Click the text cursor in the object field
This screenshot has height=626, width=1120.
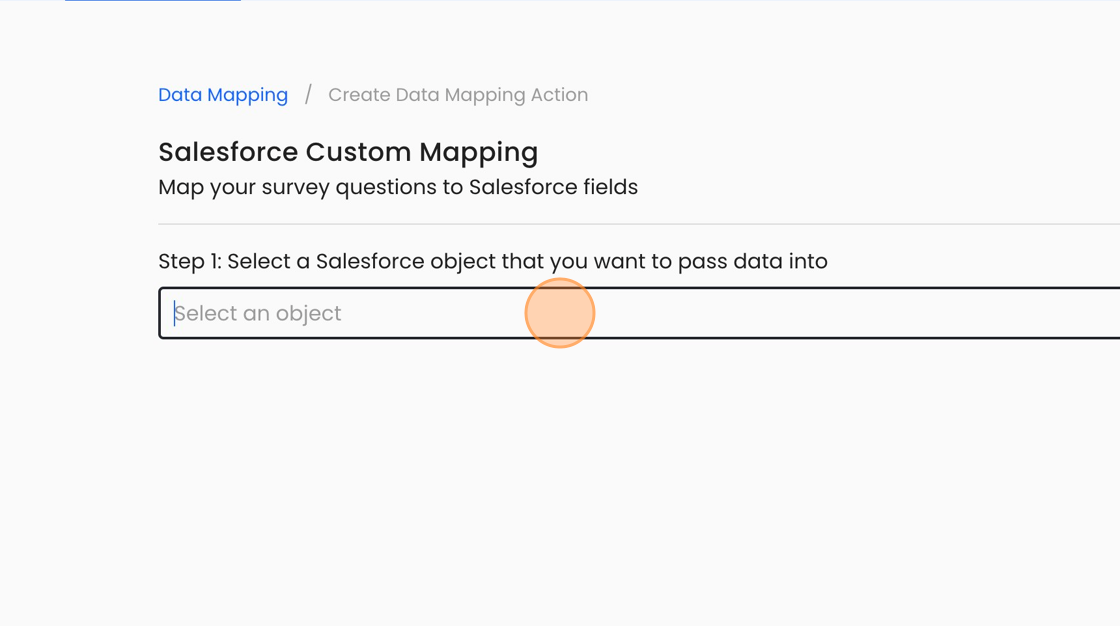tap(175, 313)
